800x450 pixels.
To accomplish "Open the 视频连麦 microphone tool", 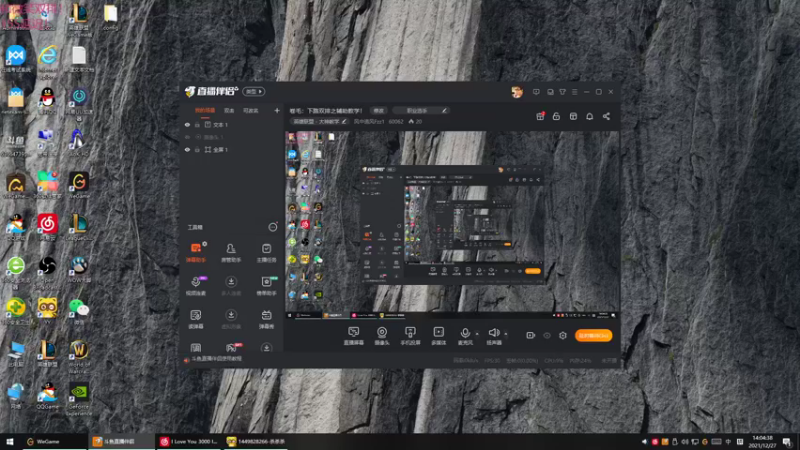I will (x=196, y=286).
